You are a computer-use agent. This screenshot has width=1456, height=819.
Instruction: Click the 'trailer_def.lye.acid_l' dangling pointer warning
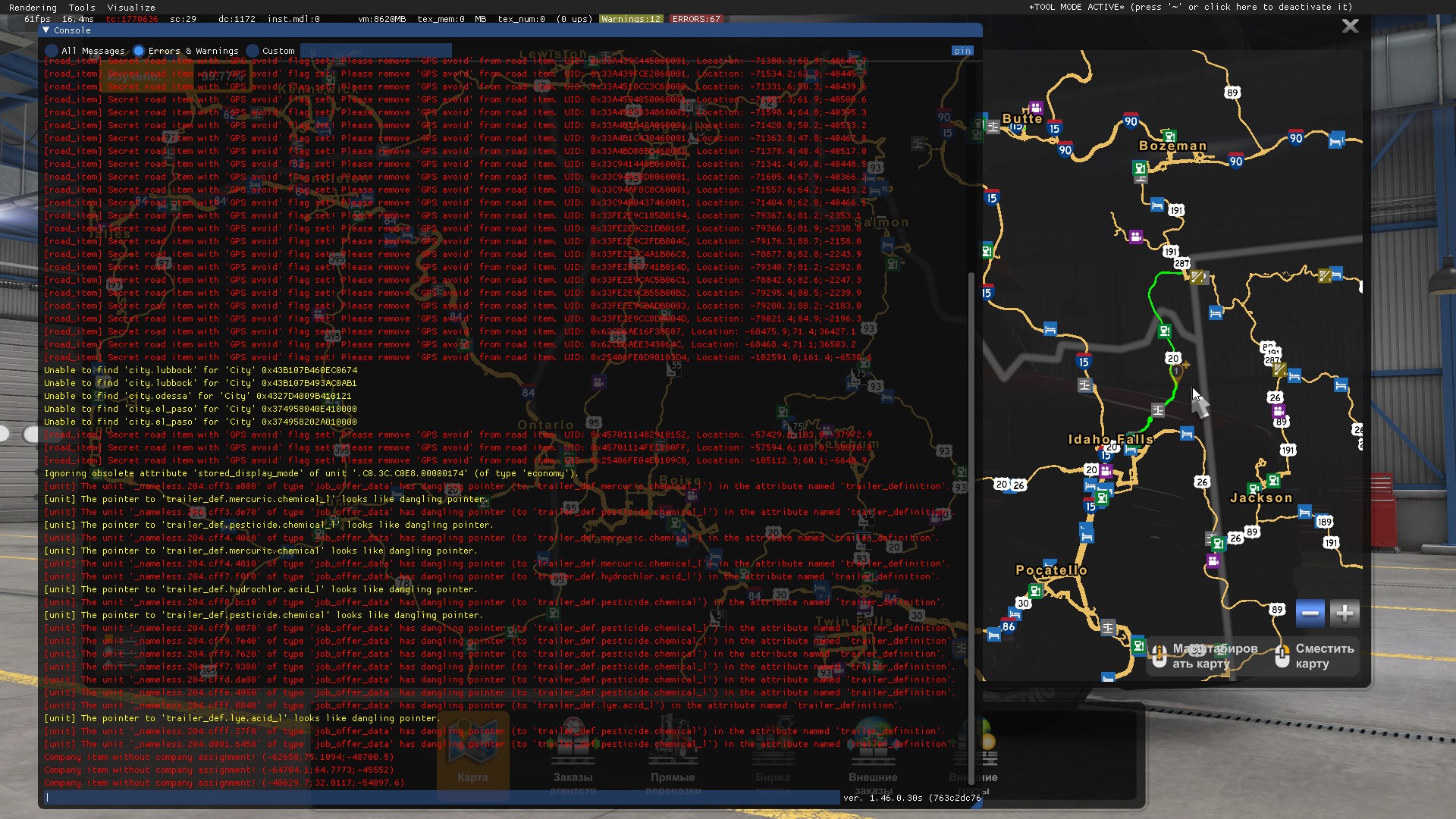pos(242,718)
